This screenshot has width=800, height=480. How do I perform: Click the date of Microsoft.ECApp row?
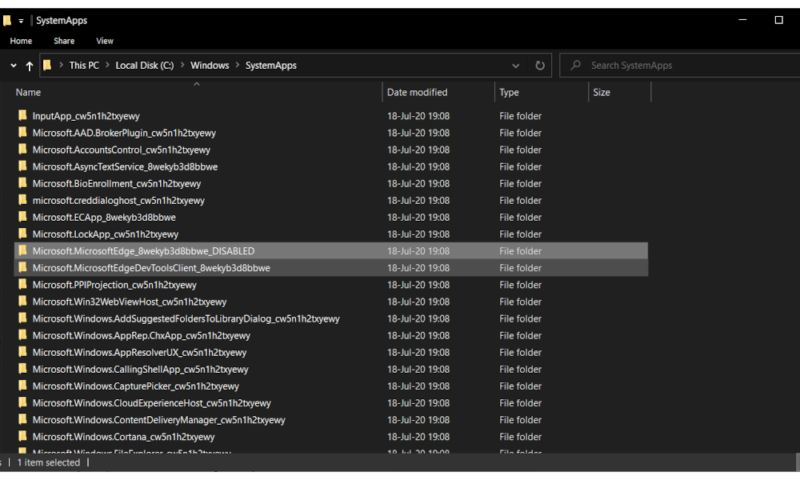pyautogui.click(x=418, y=217)
